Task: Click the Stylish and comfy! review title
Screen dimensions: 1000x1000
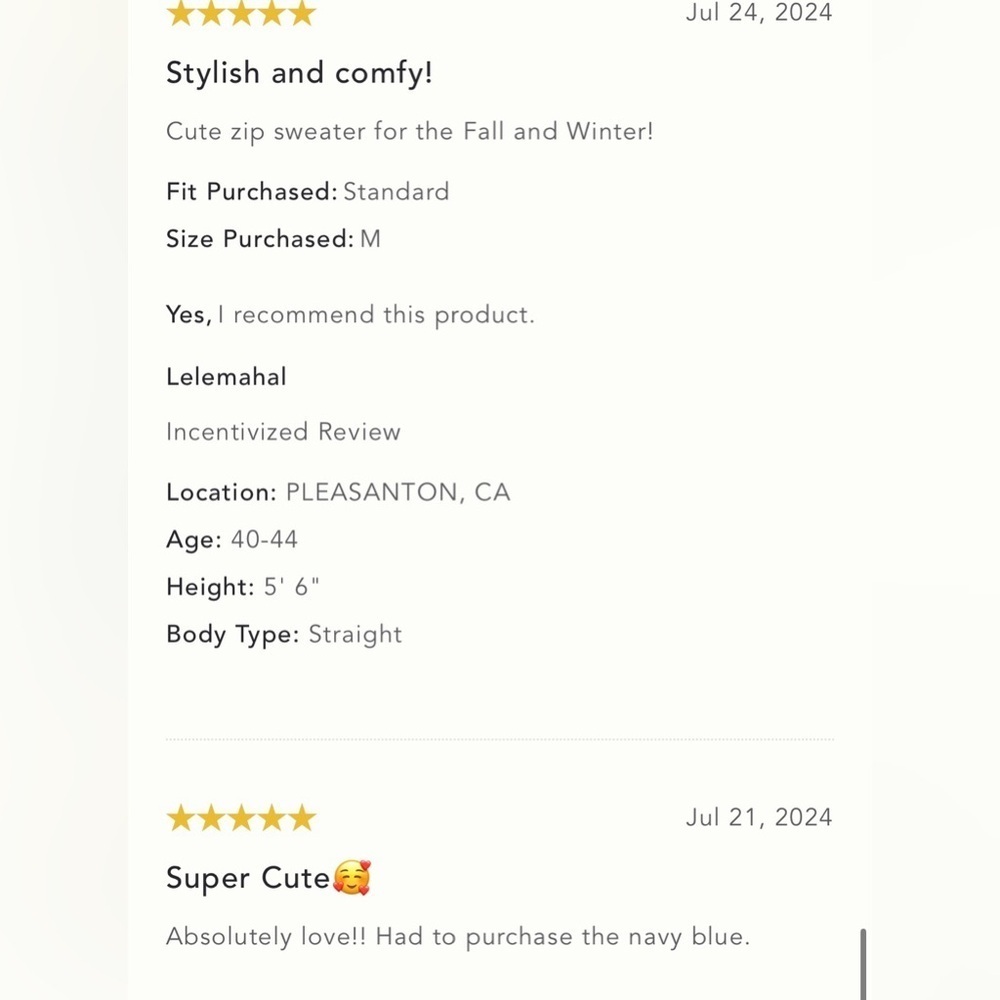Action: click(300, 73)
